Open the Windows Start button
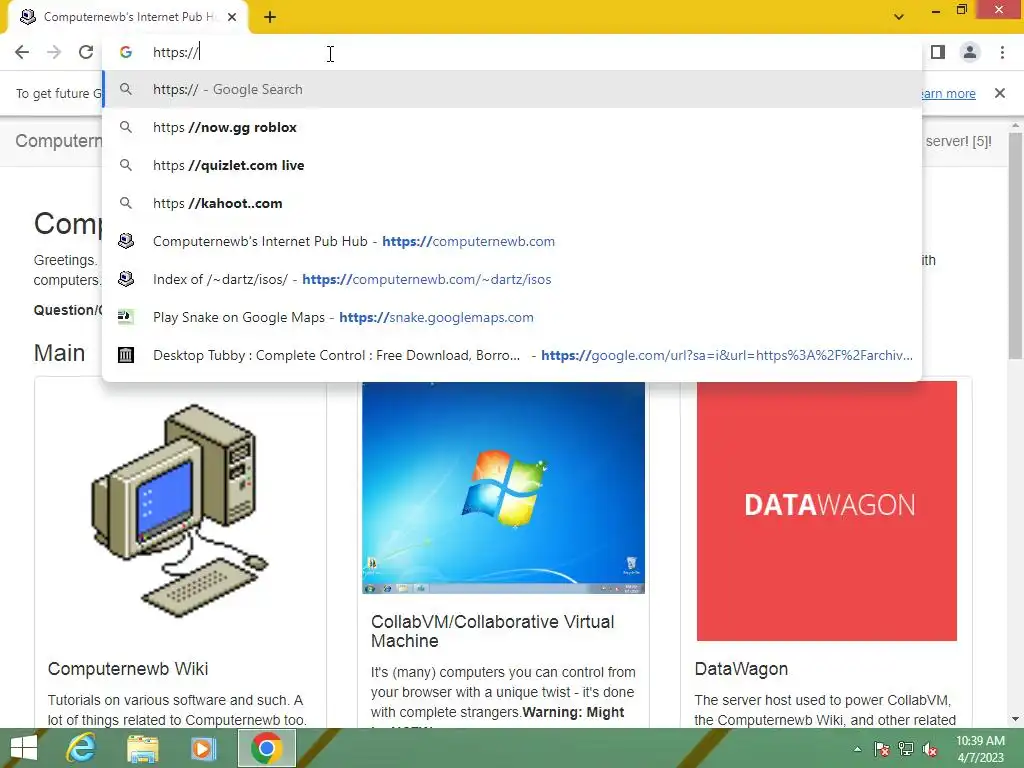 point(24,748)
